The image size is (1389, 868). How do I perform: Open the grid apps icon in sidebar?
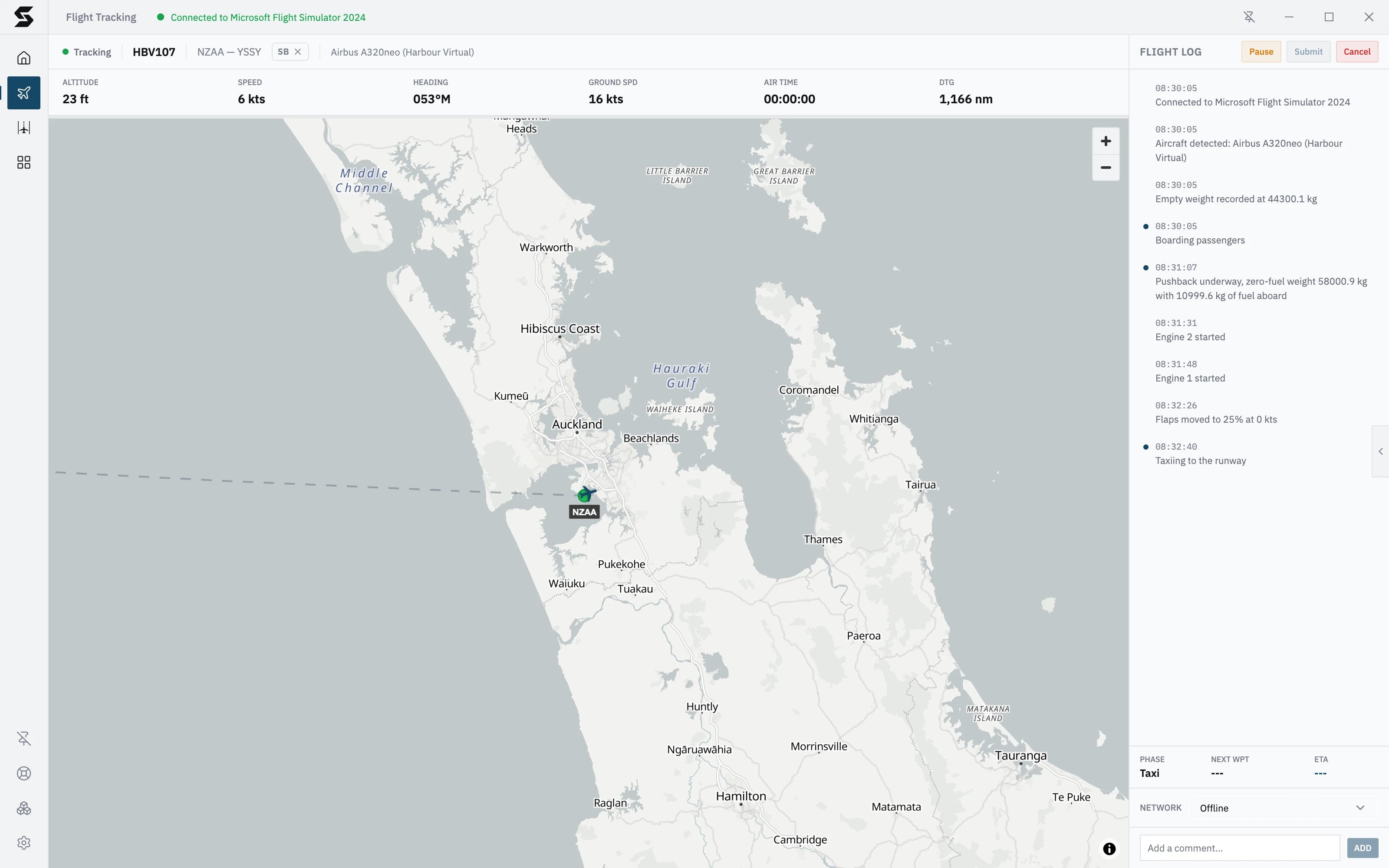(x=23, y=162)
